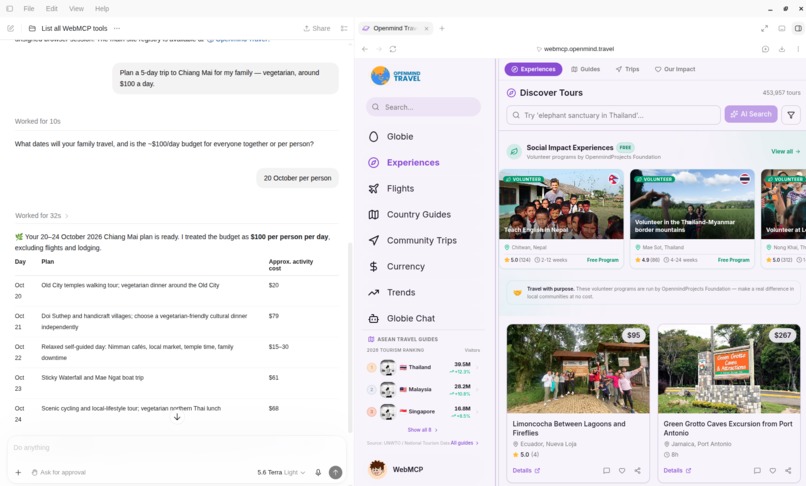
Task: Open Country Guides in the sidebar
Action: [409, 214]
